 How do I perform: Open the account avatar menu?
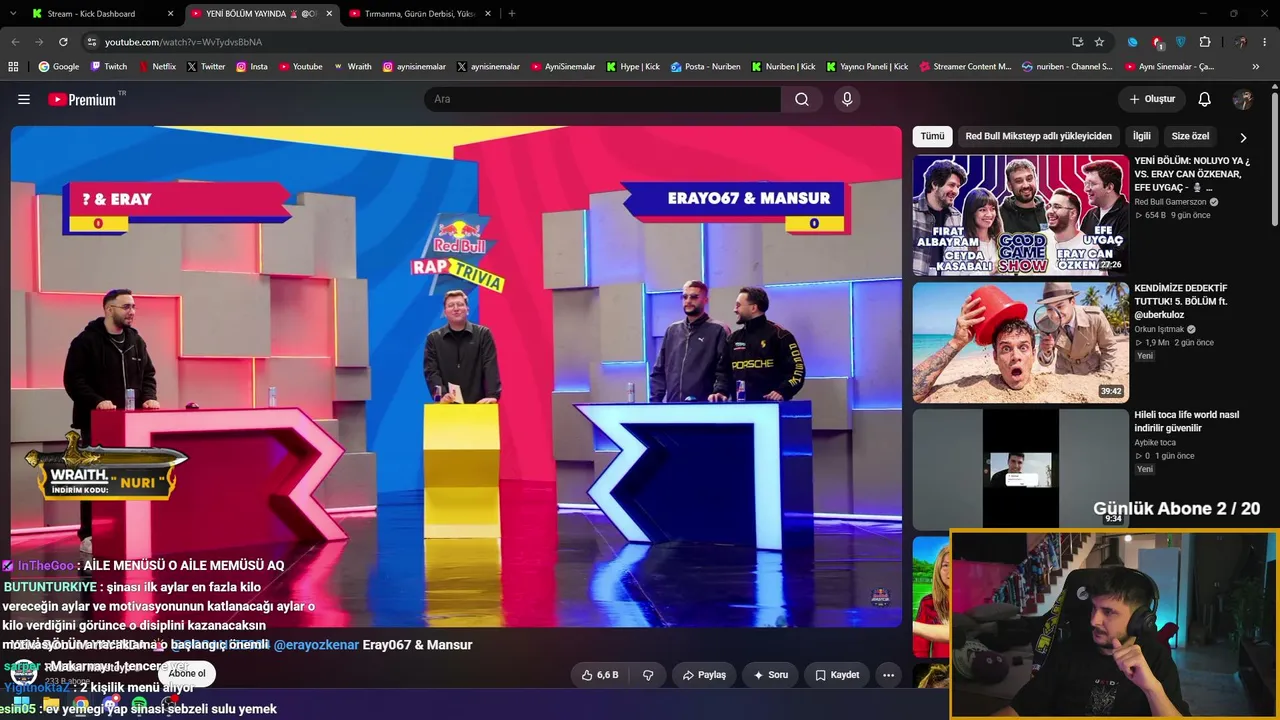[1243, 99]
